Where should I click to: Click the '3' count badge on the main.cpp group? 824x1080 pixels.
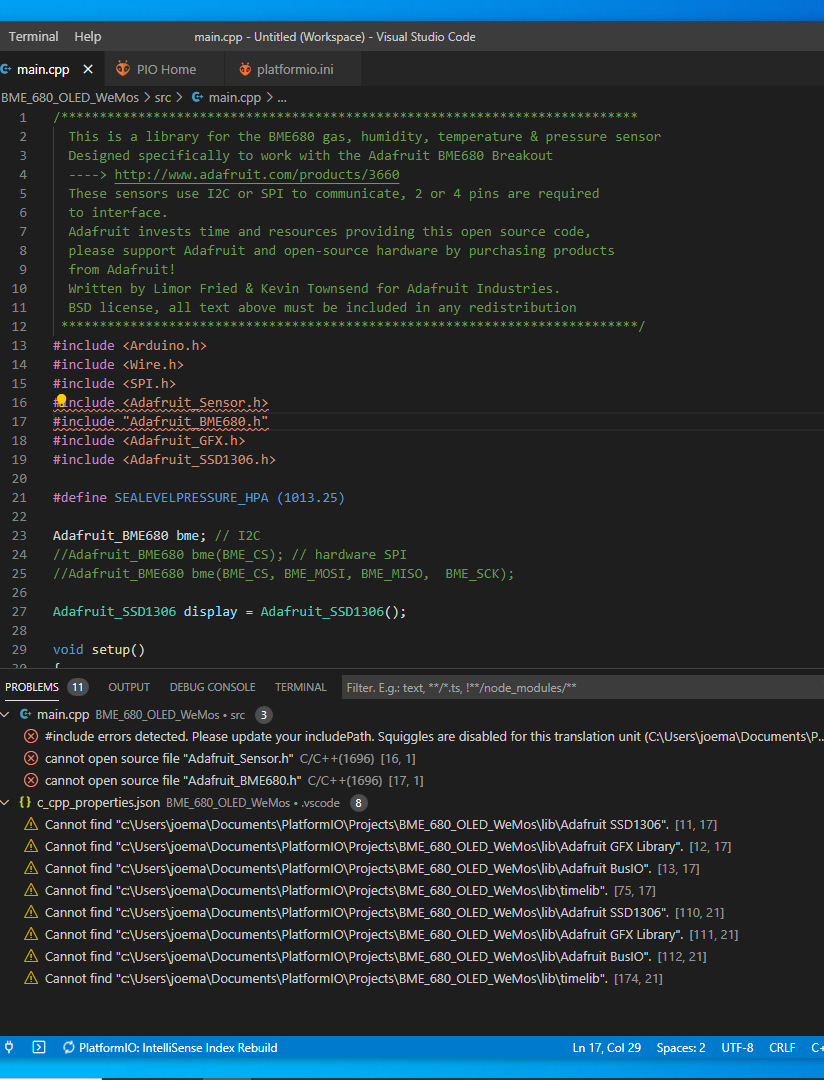(x=262, y=714)
